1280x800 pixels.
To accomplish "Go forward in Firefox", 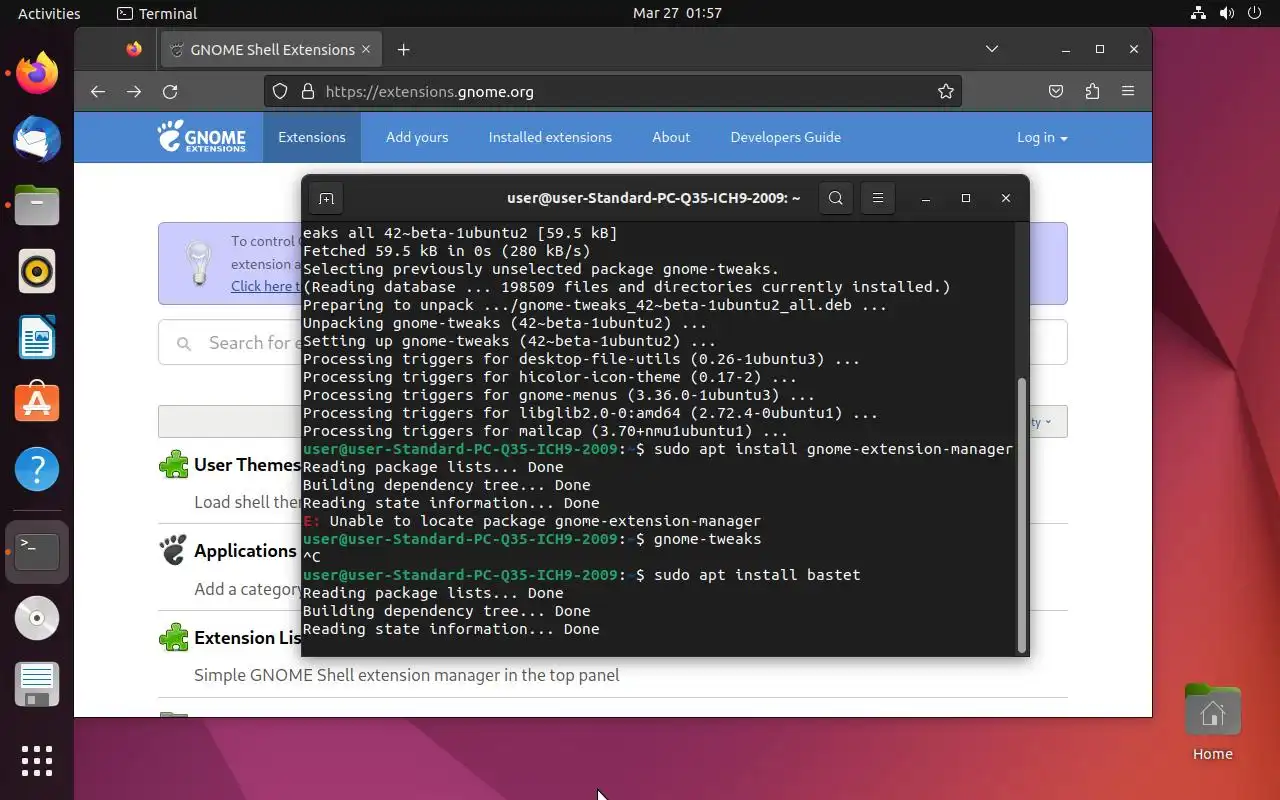I will point(134,91).
